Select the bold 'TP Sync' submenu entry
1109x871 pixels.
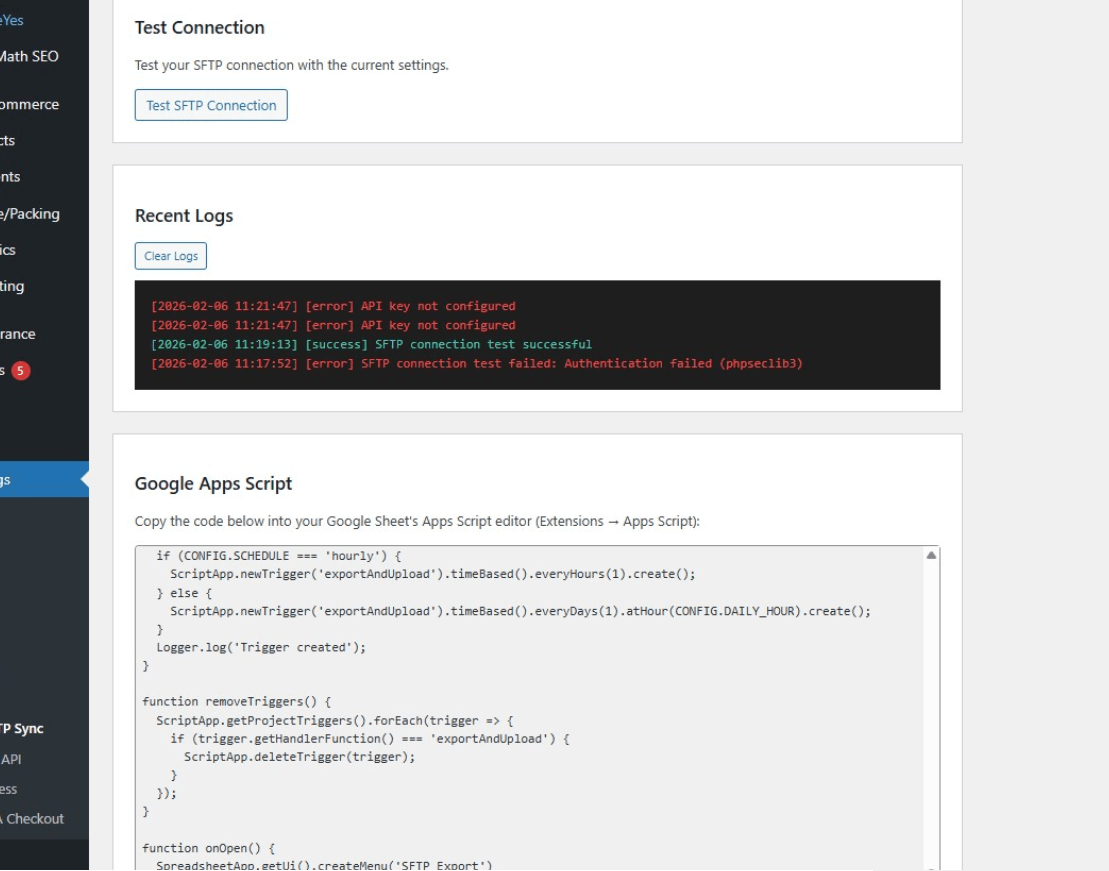point(22,729)
